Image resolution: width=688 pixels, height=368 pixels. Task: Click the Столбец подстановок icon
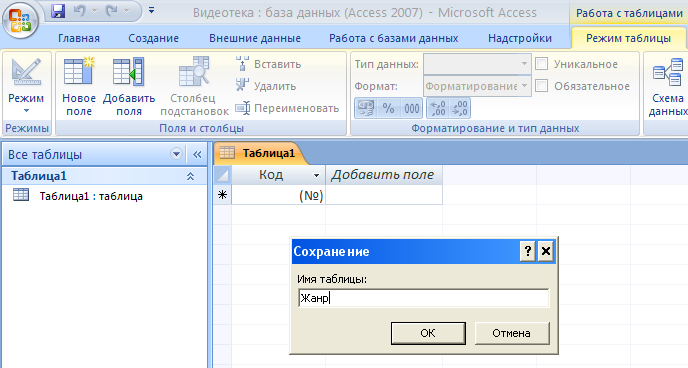click(194, 71)
